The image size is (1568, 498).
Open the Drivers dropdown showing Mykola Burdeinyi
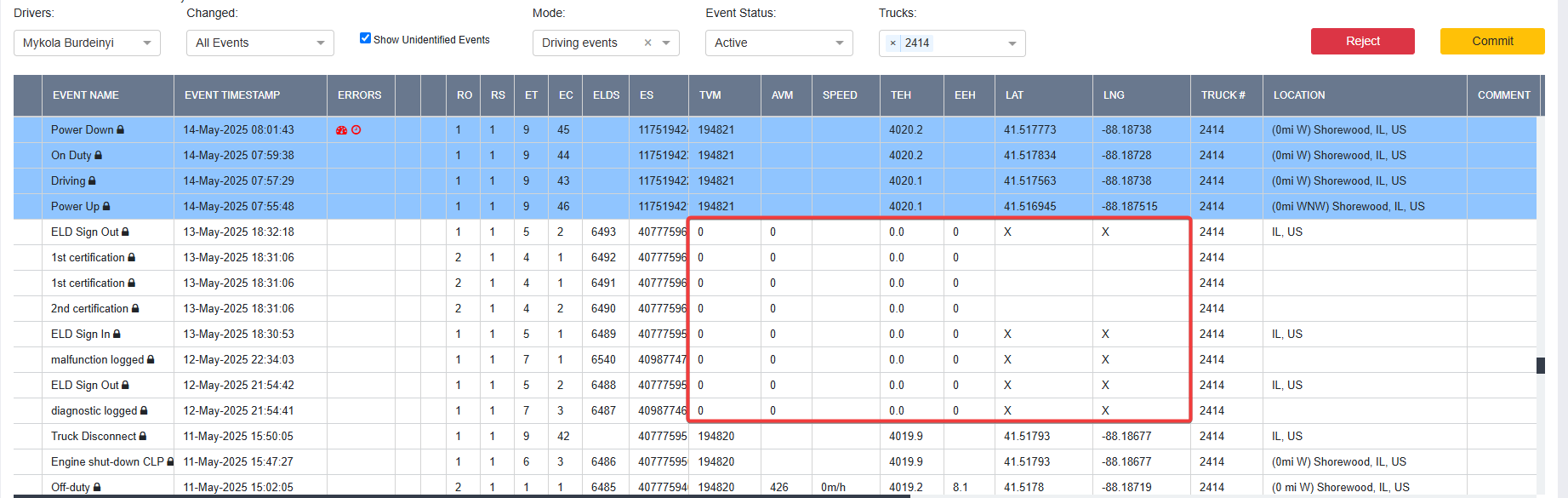[87, 43]
